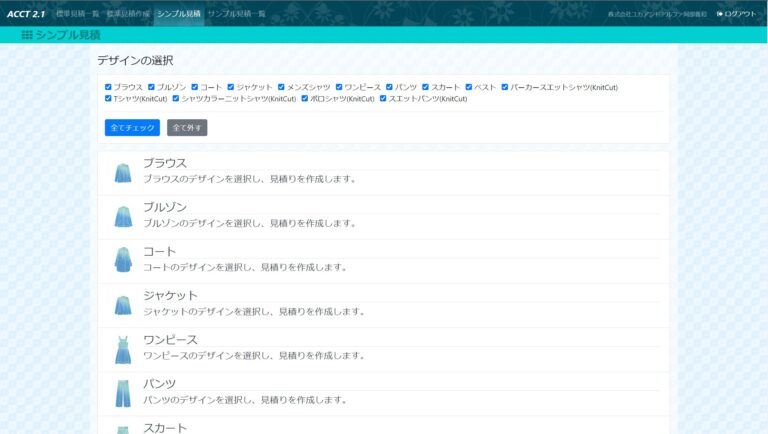Open the ワンピース design title
This screenshot has width=768, height=434.
tap(170, 339)
